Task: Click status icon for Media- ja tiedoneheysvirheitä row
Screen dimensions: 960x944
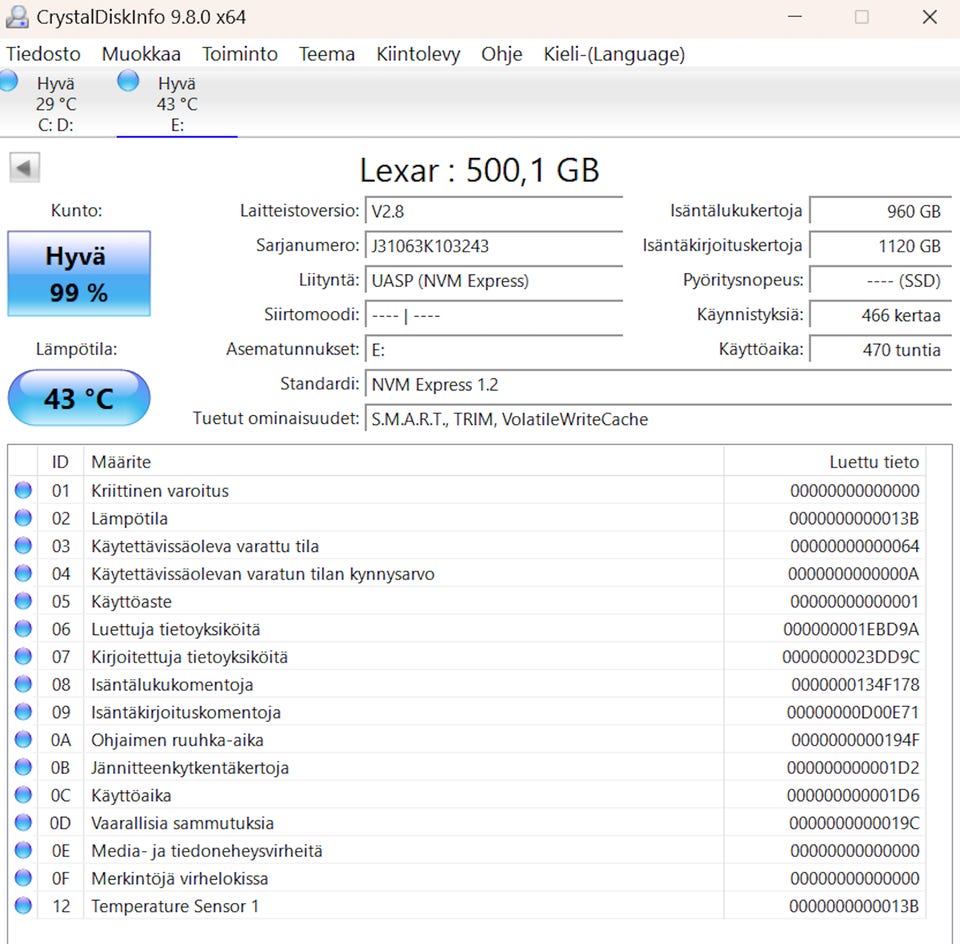Action: pyautogui.click(x=23, y=850)
